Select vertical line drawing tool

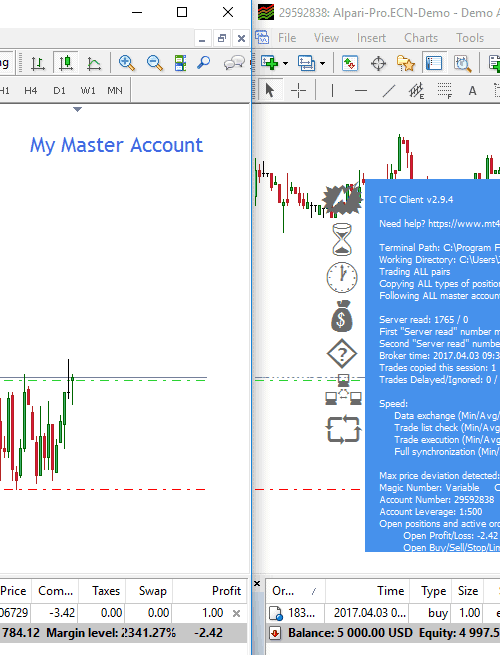tap(332, 90)
